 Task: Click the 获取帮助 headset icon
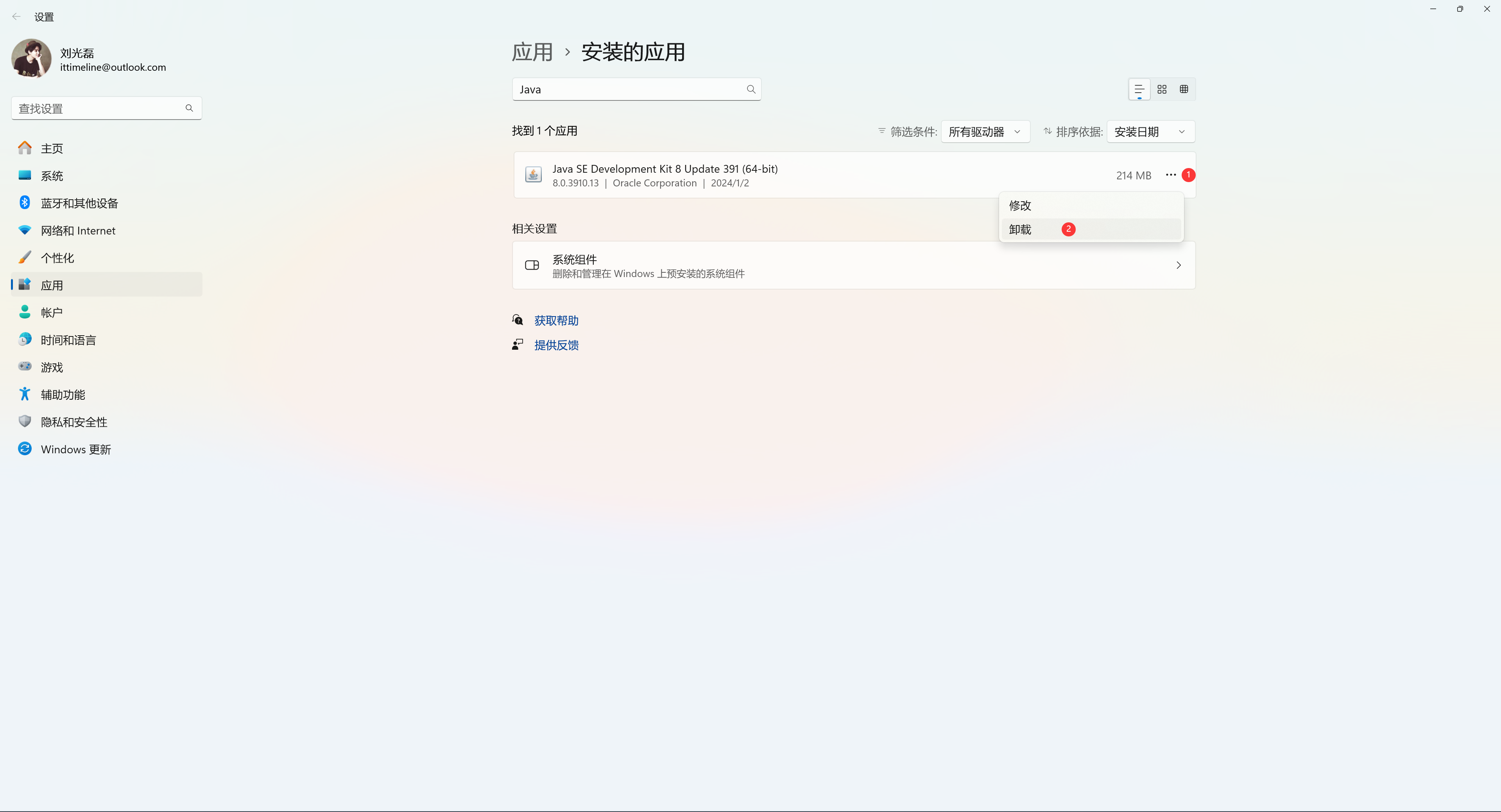click(x=518, y=320)
